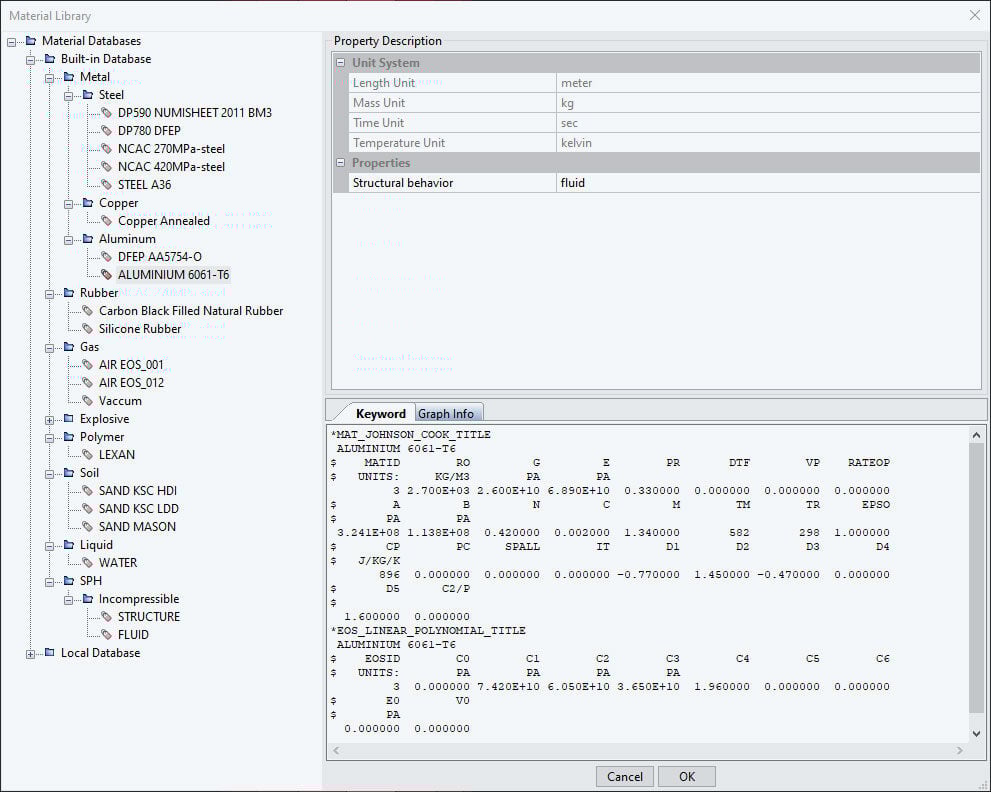The image size is (991, 792).
Task: Select the FLUID material icon under SPH
Action: point(106,634)
